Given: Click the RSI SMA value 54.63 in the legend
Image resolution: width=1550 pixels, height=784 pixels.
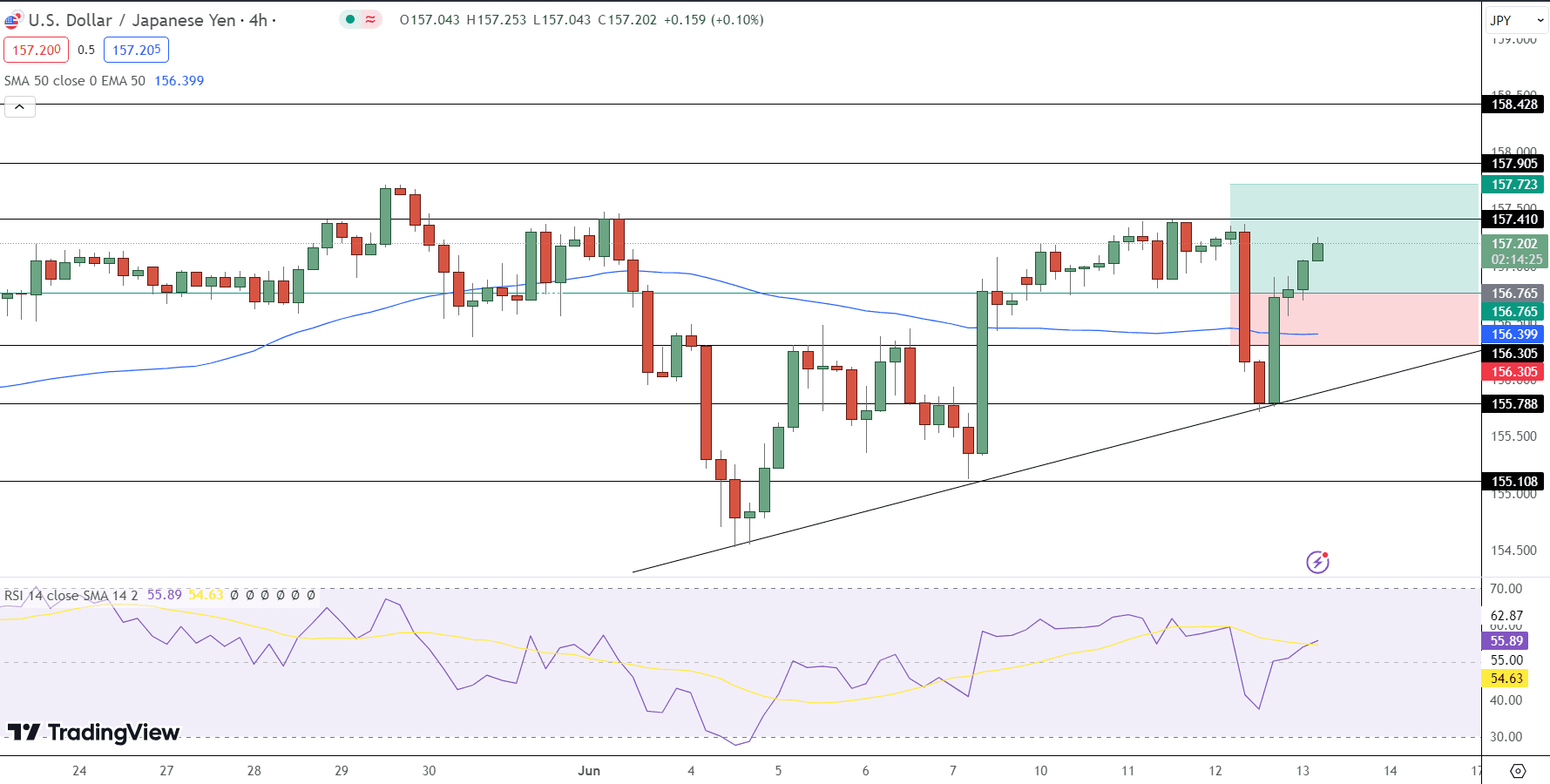Looking at the screenshot, I should (206, 595).
